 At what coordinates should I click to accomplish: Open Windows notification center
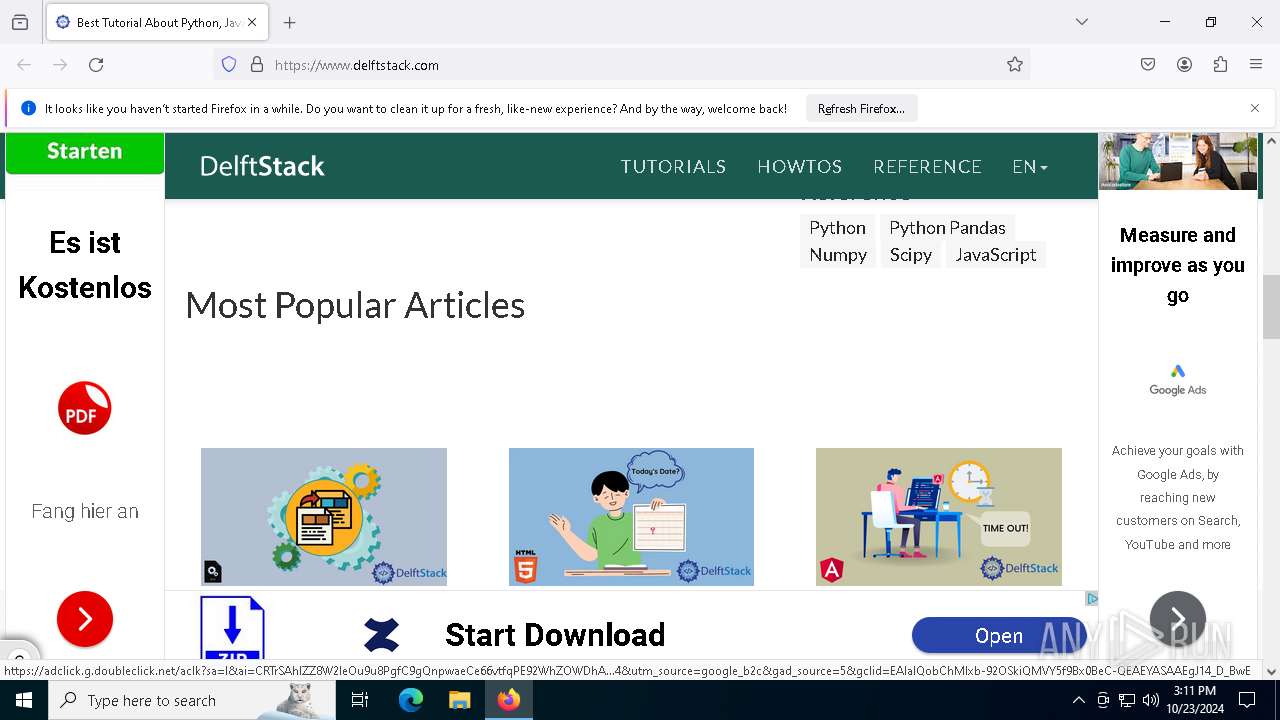pos(1247,700)
